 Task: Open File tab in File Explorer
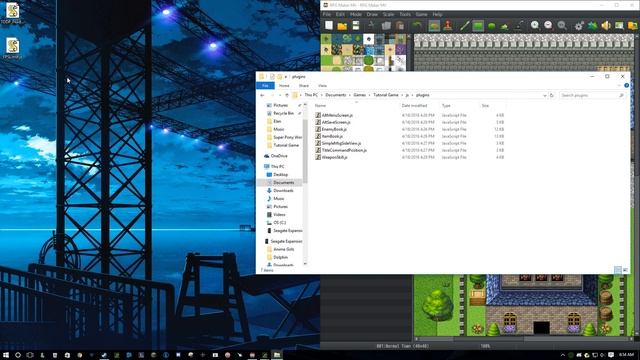265,86
